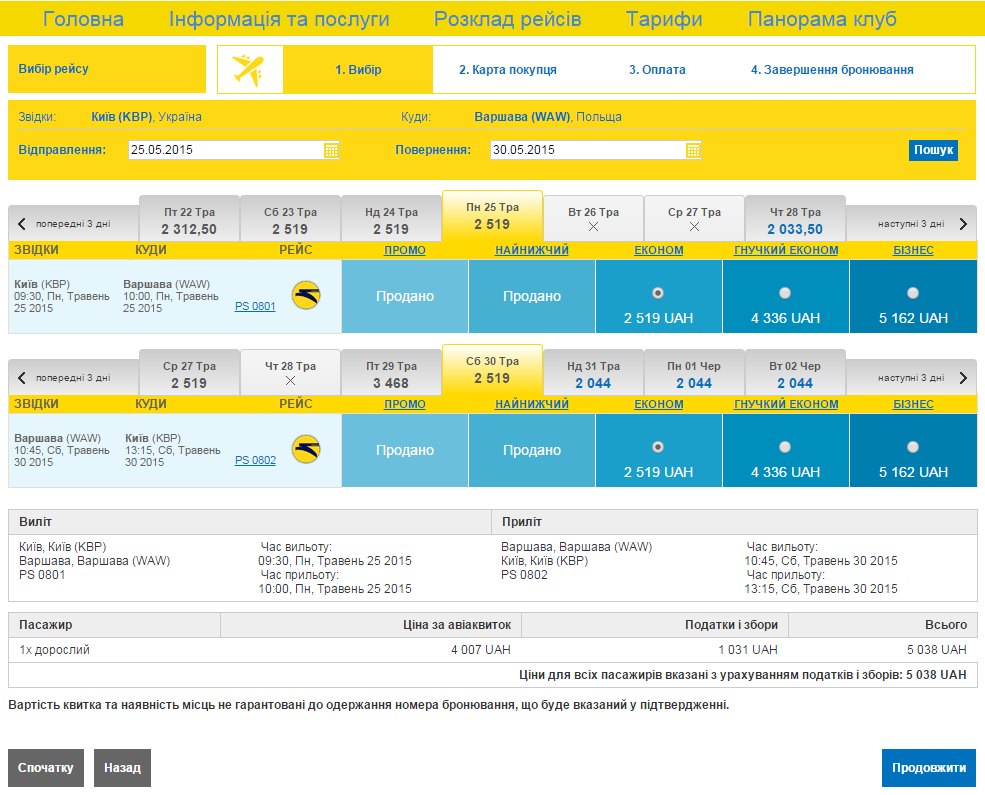Open ПРОМО fare link in return table

point(405,404)
